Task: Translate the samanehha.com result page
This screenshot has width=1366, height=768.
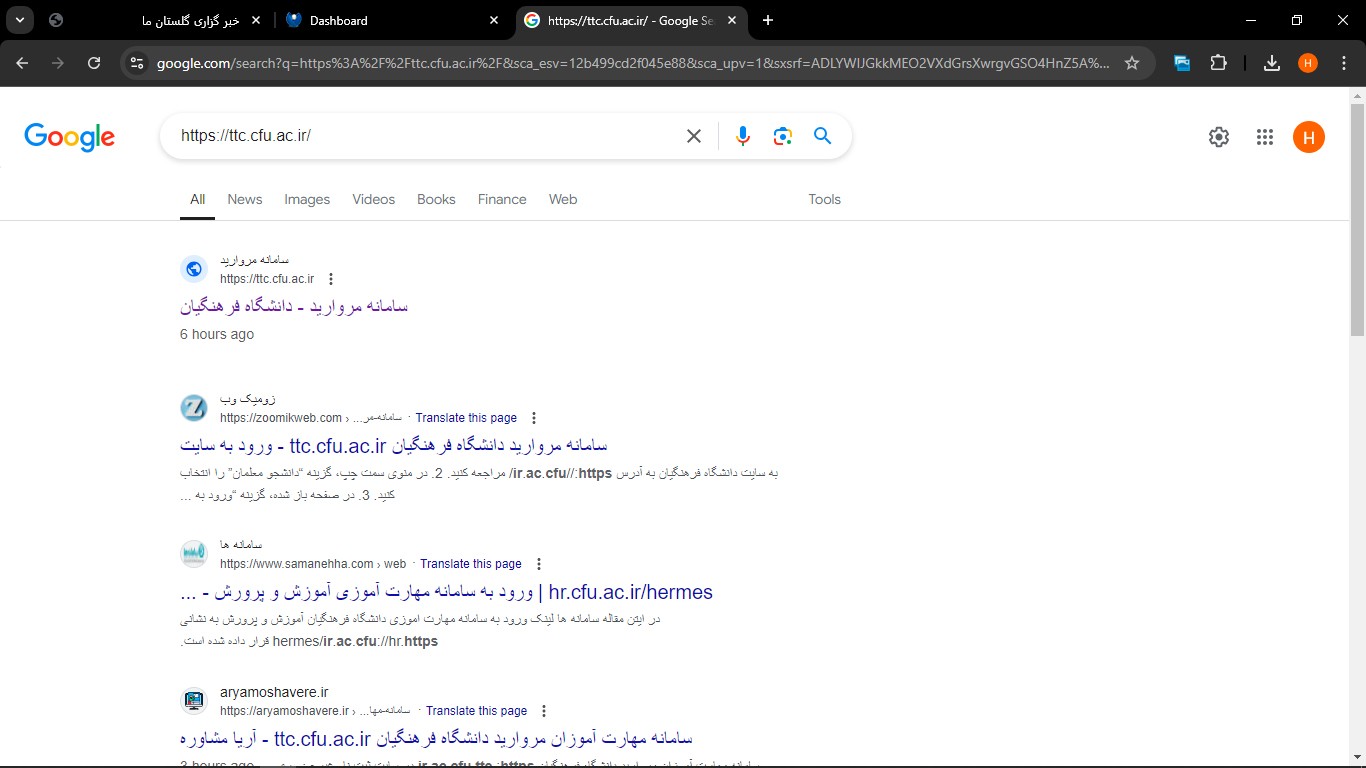Action: tap(471, 564)
